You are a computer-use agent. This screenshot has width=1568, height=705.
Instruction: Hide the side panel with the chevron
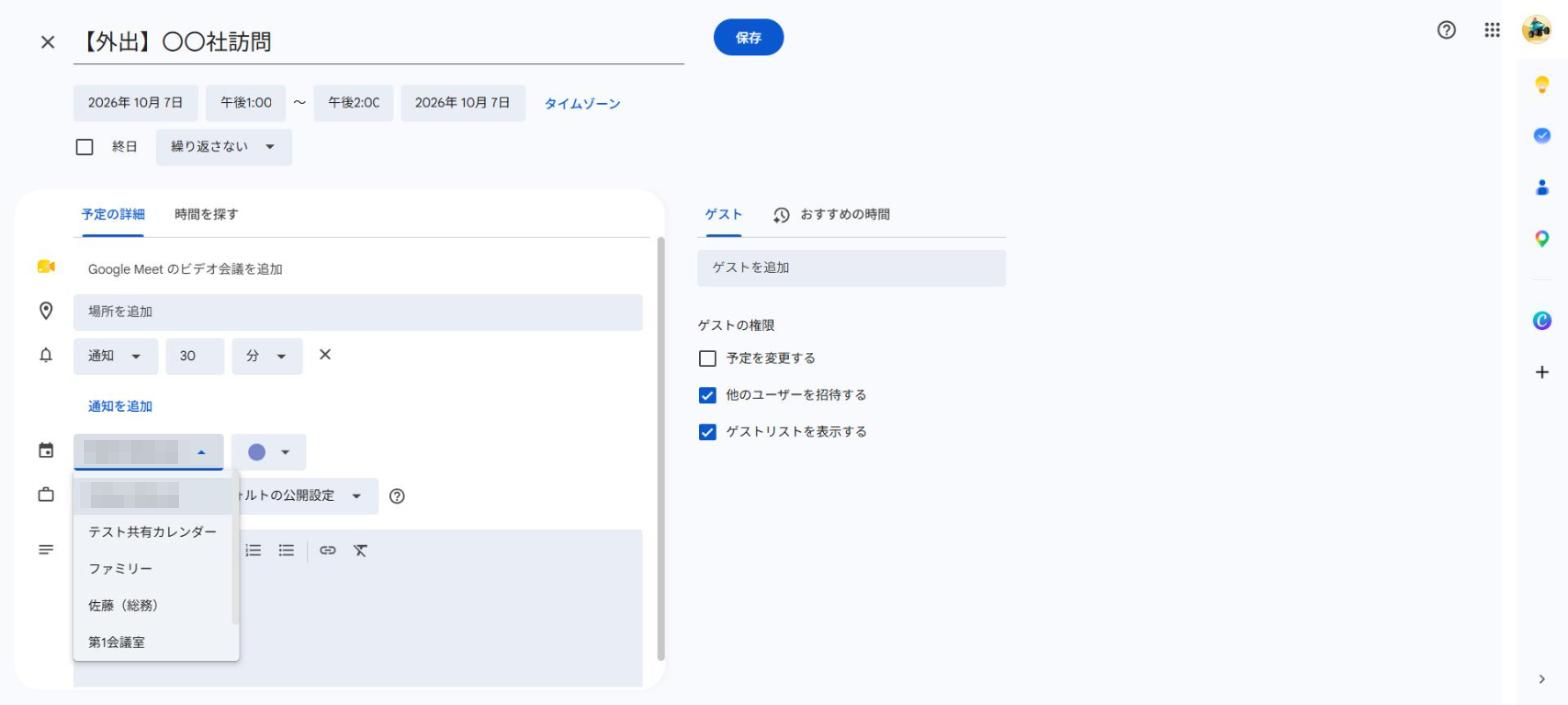1542,679
